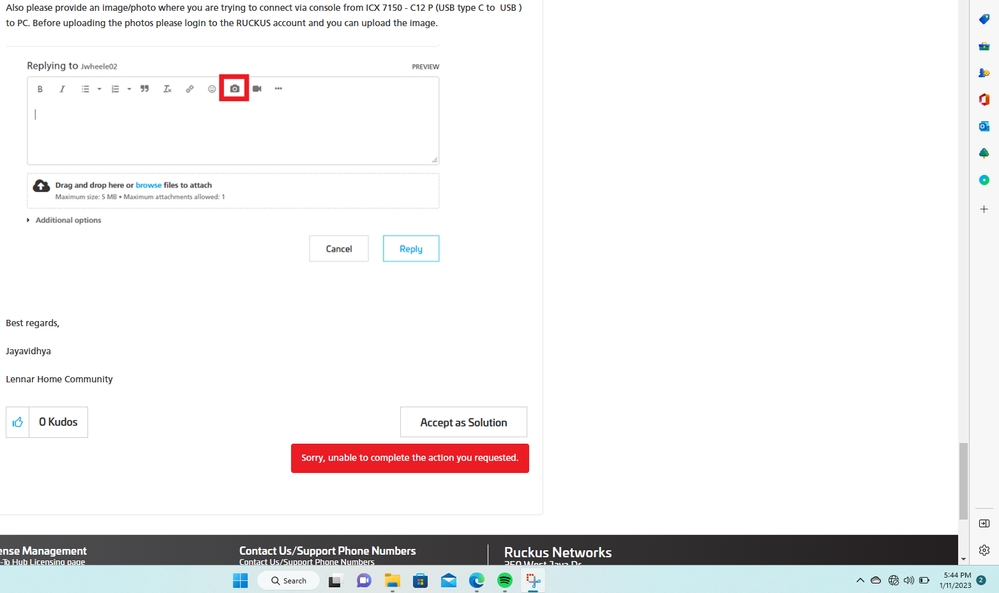Viewport: 999px width, 593px height.
Task: Open the emoji picker
Action: tap(212, 89)
